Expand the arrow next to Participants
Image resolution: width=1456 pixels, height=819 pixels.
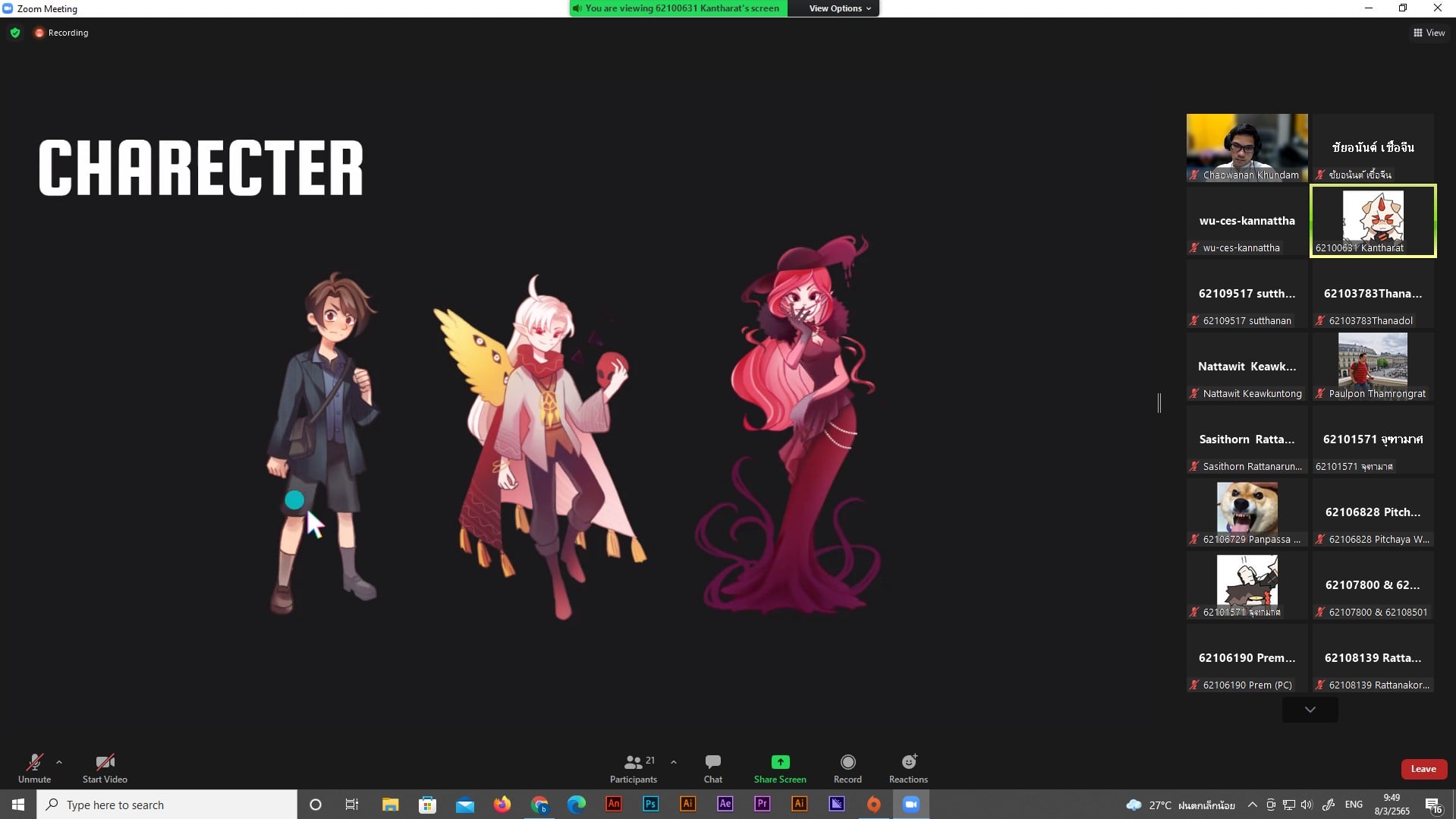674,761
